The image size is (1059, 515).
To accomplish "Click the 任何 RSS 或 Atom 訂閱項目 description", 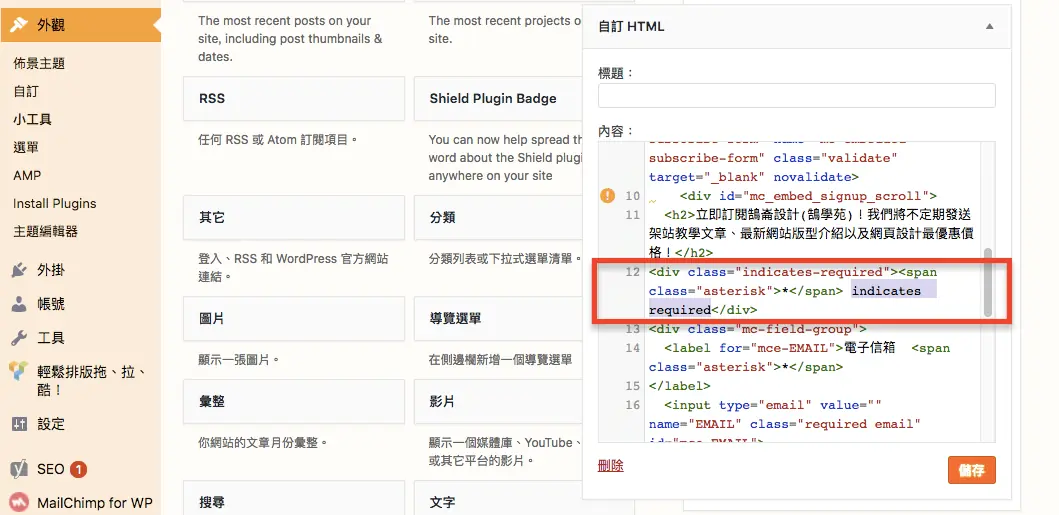I will coord(278,140).
